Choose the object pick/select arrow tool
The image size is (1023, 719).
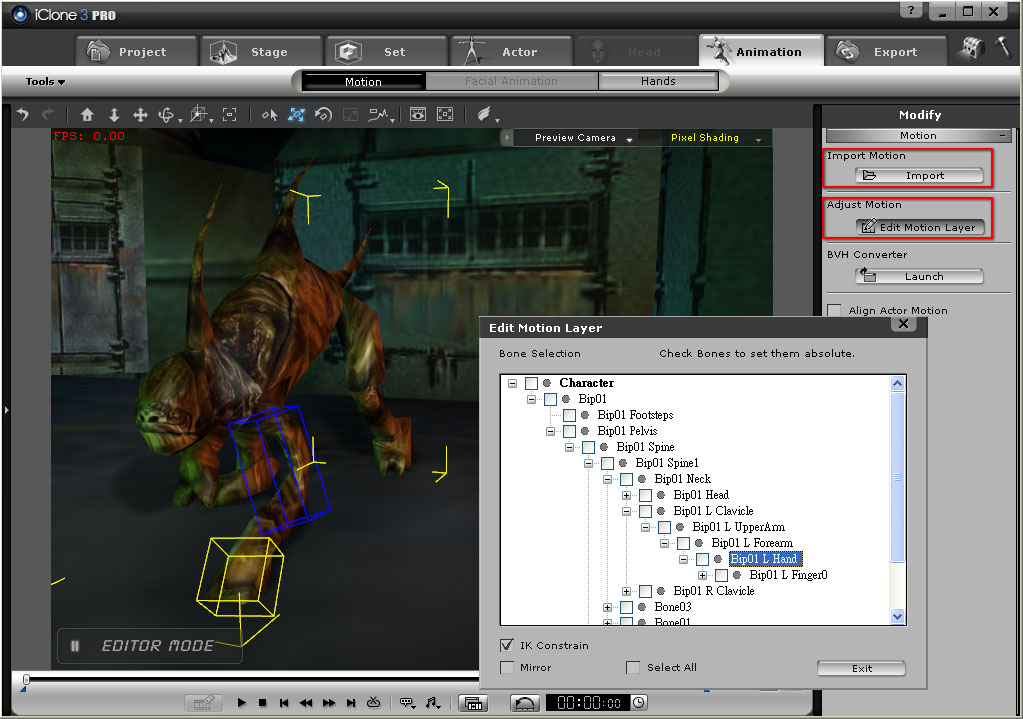point(269,115)
